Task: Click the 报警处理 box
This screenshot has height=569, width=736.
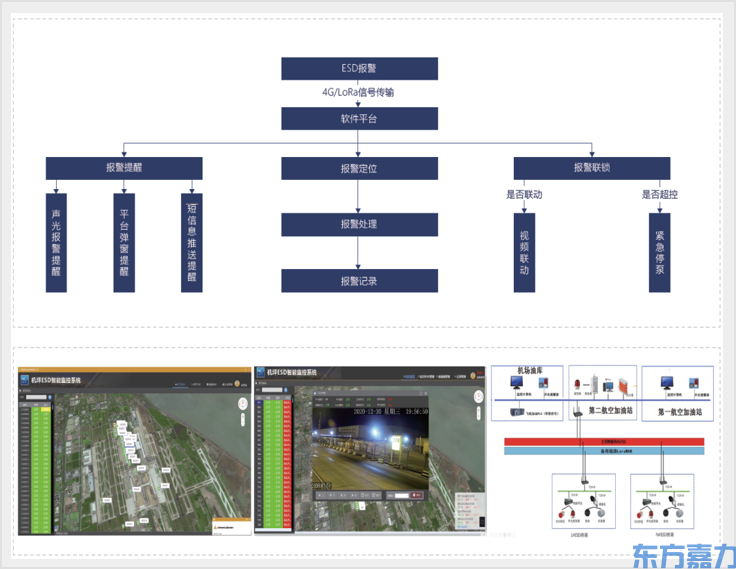Action: [359, 224]
